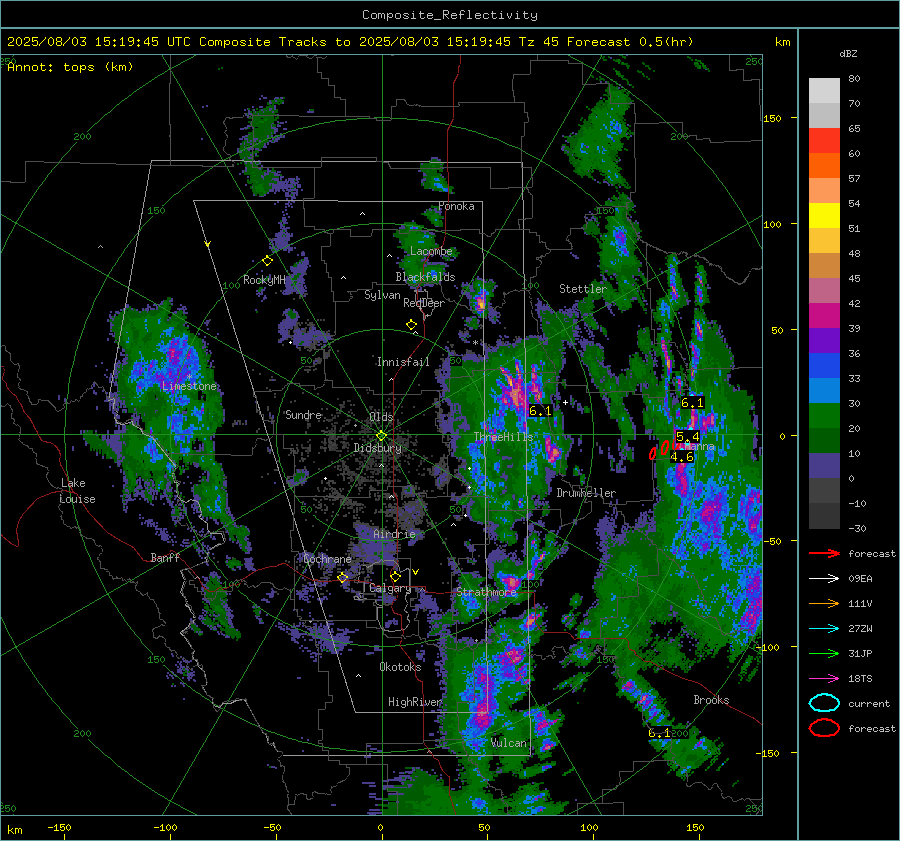Click the -150 tick on bottom axis
The height and width of the screenshot is (841, 900).
(59, 827)
